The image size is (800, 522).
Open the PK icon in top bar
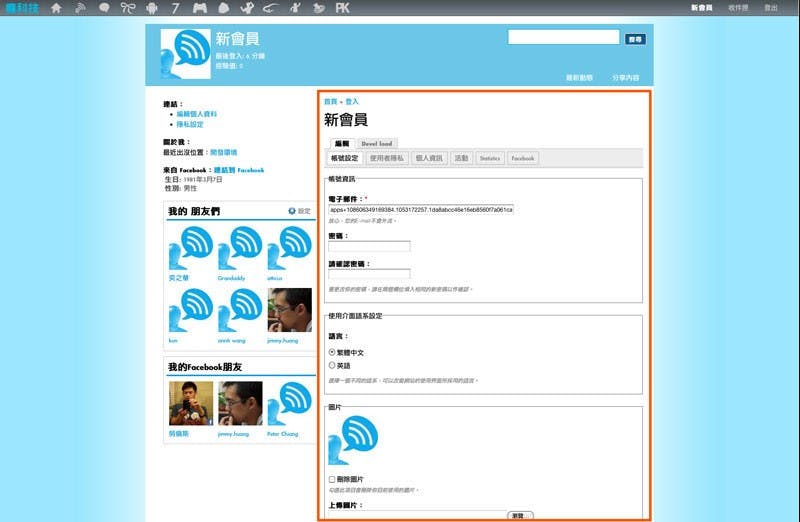(342, 8)
